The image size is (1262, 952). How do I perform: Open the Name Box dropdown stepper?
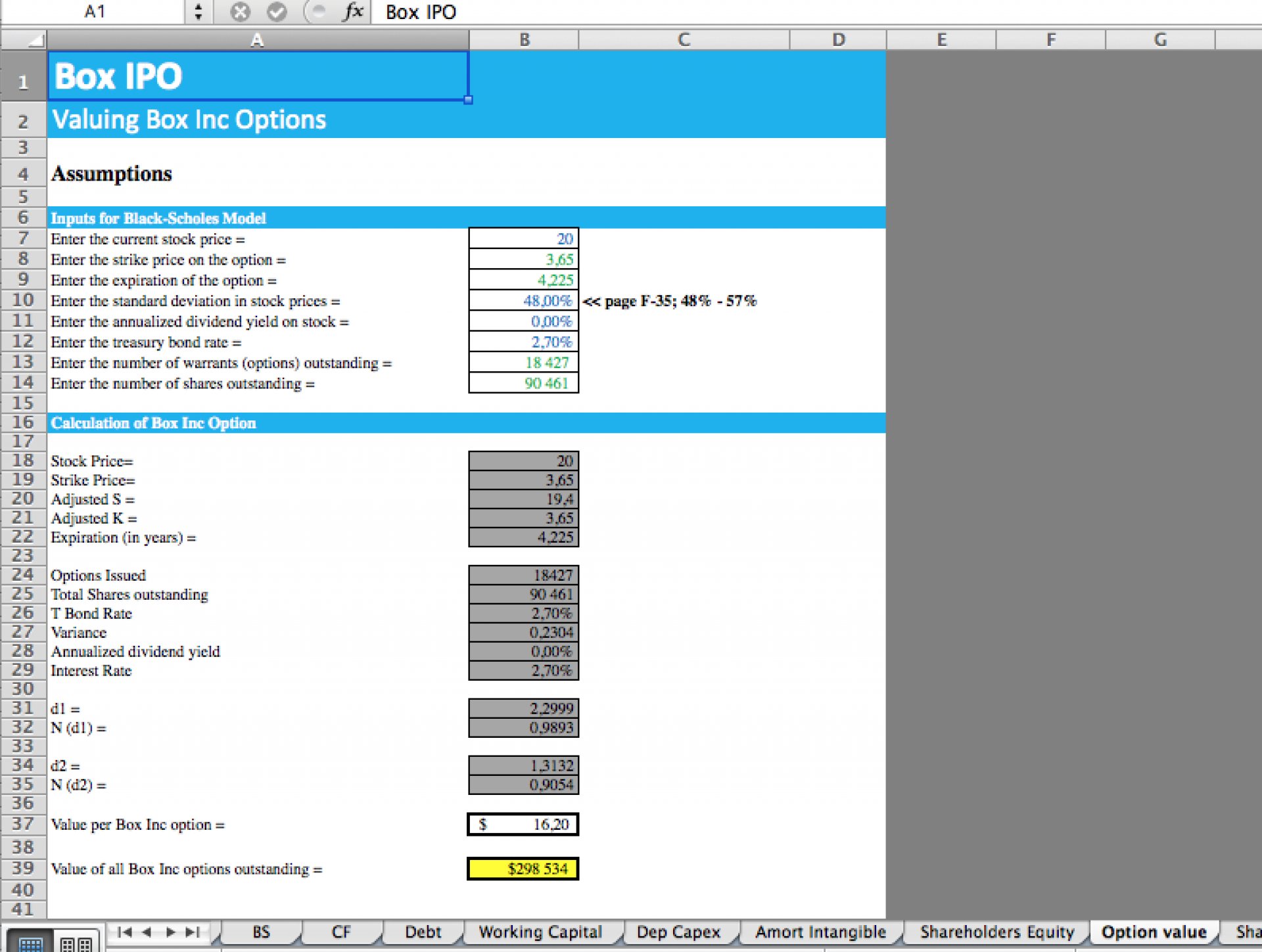point(198,12)
